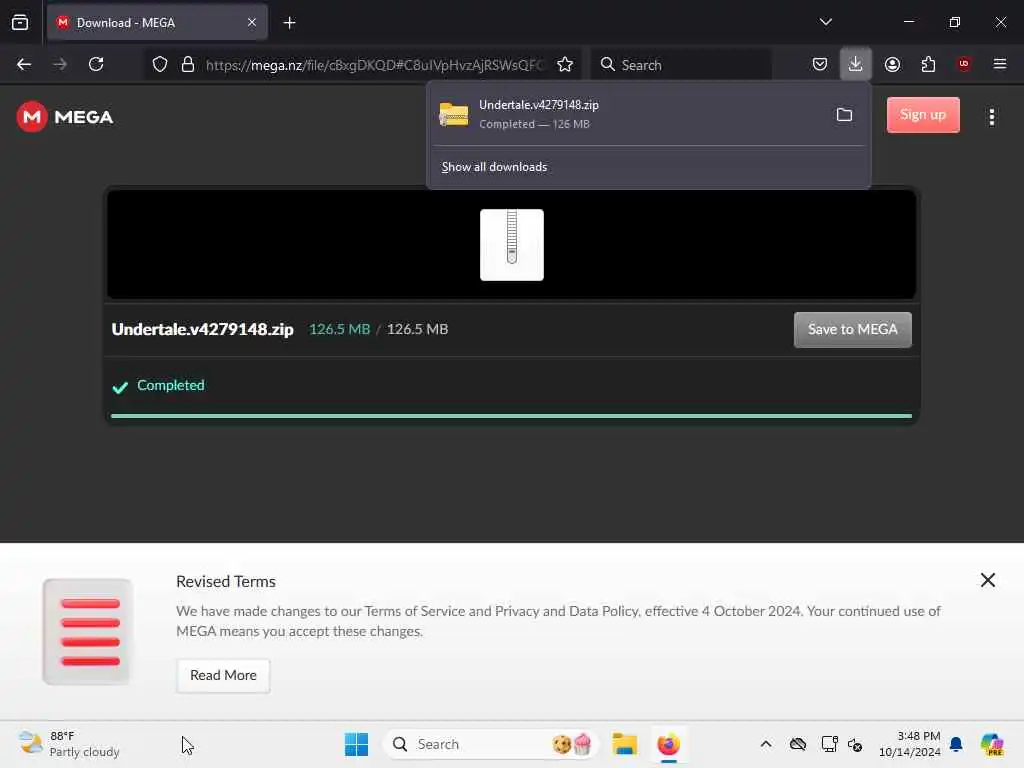The image size is (1024, 768).
Task: Click the Windows taskbar Search box
Action: (491, 744)
